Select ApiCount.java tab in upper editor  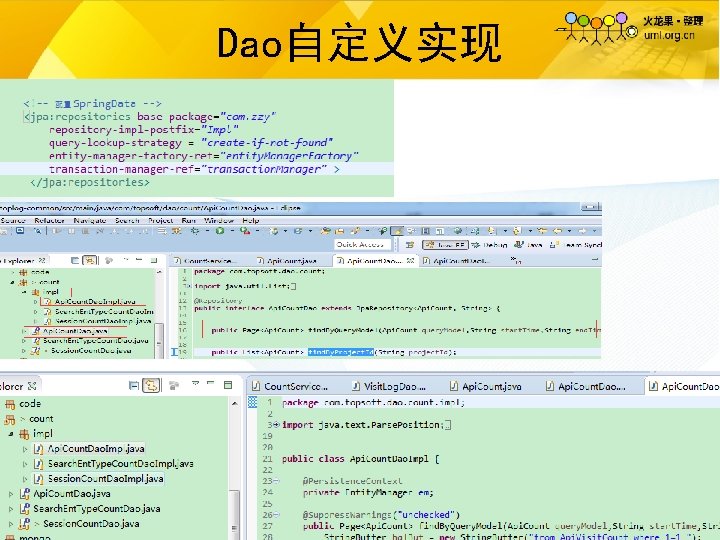click(287, 261)
